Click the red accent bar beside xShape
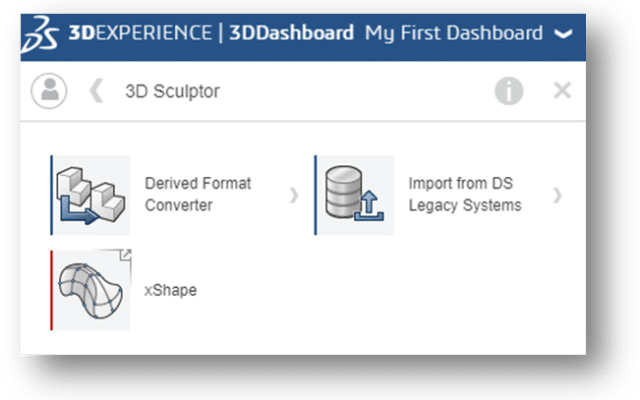The height and width of the screenshot is (400, 640). [x=51, y=290]
